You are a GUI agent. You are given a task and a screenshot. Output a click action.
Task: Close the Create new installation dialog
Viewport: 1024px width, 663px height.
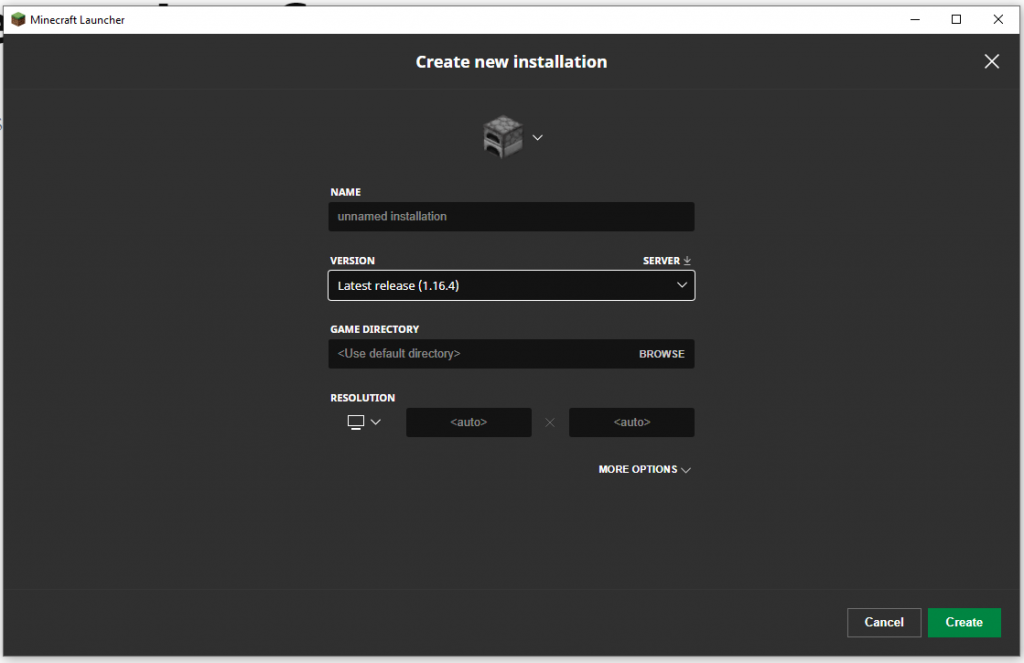pyautogui.click(x=991, y=62)
